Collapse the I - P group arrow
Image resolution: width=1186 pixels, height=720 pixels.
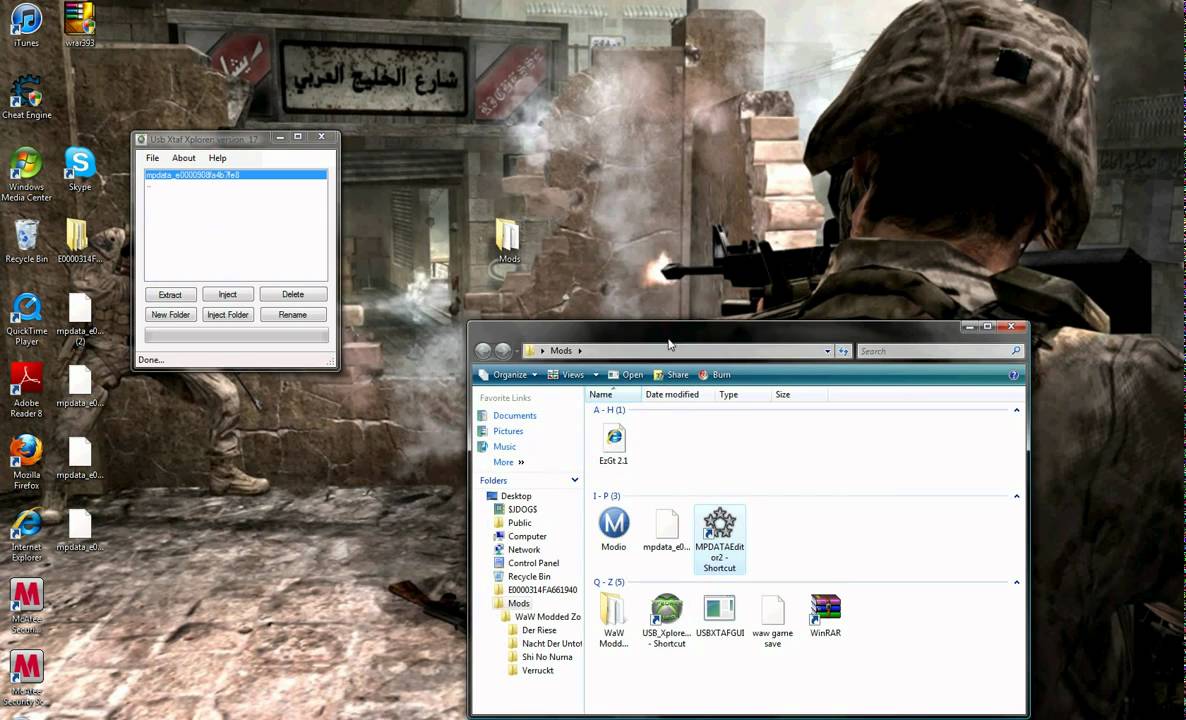click(1017, 496)
